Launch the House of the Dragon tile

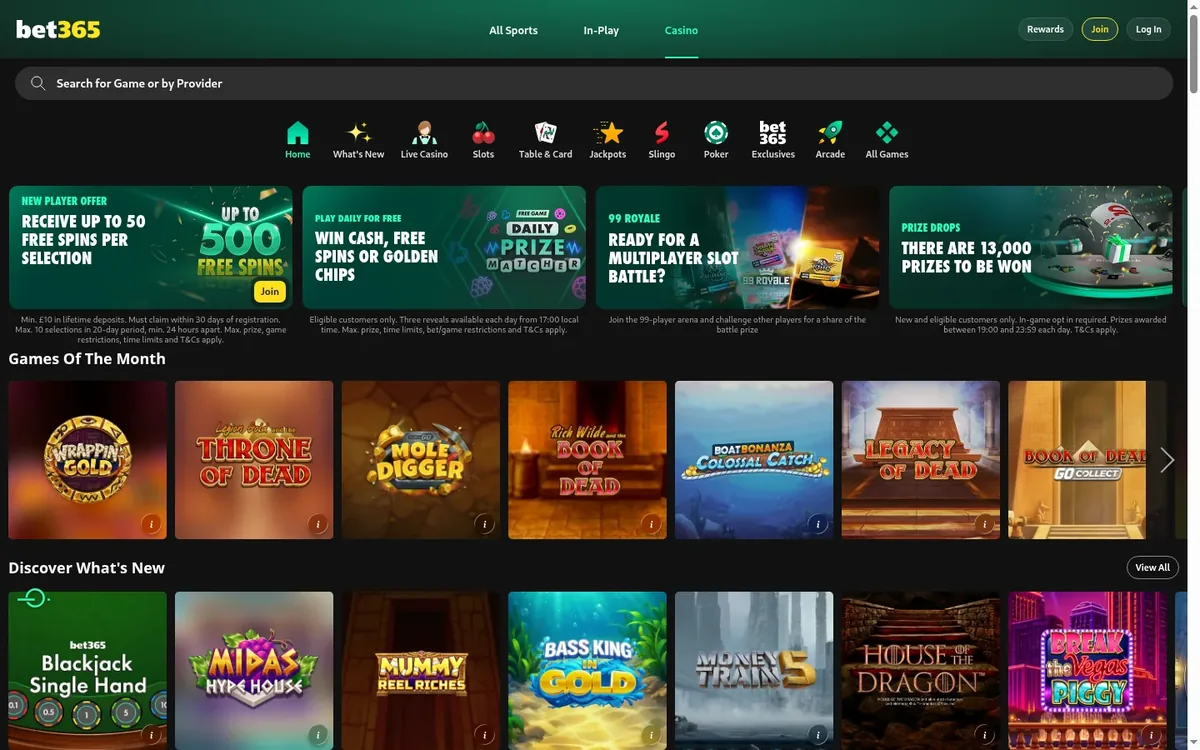[x=921, y=671]
